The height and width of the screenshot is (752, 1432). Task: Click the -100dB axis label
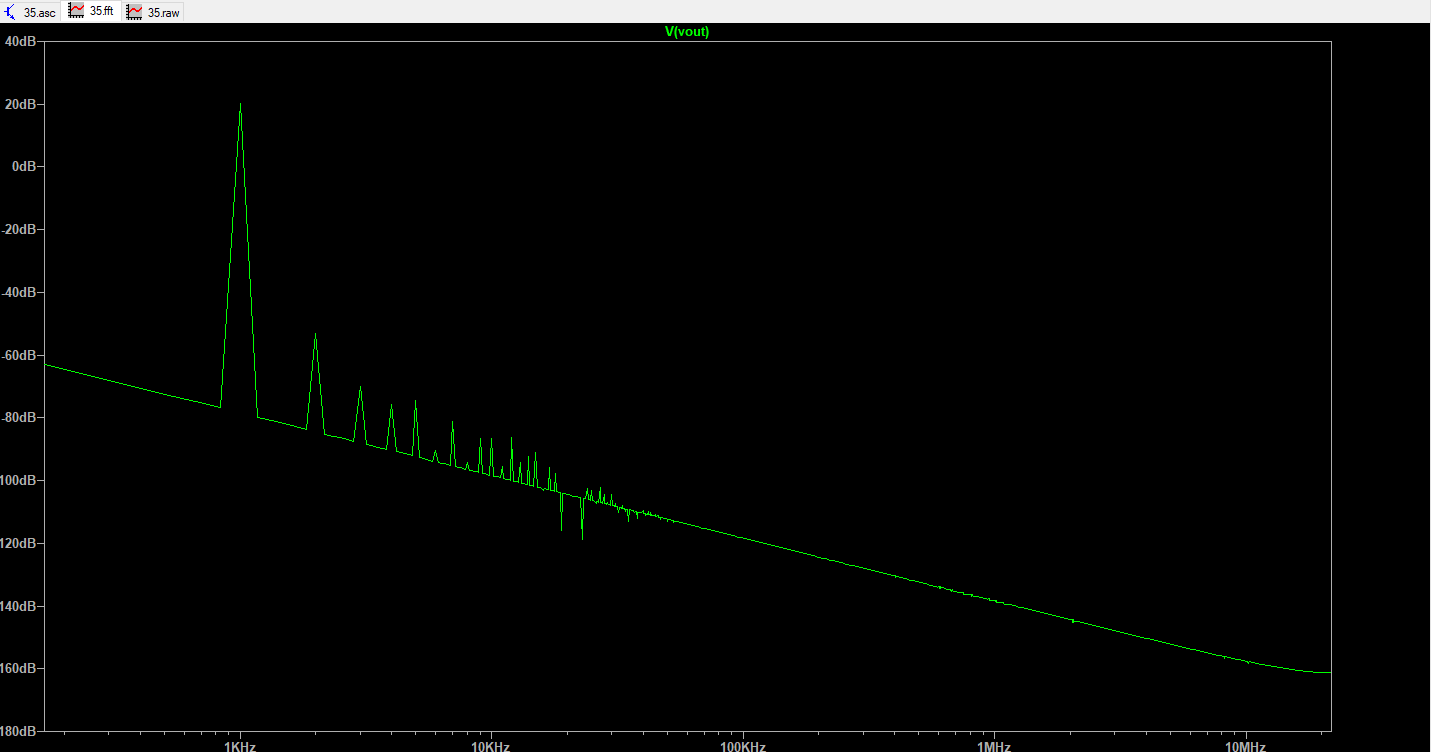click(x=20, y=480)
